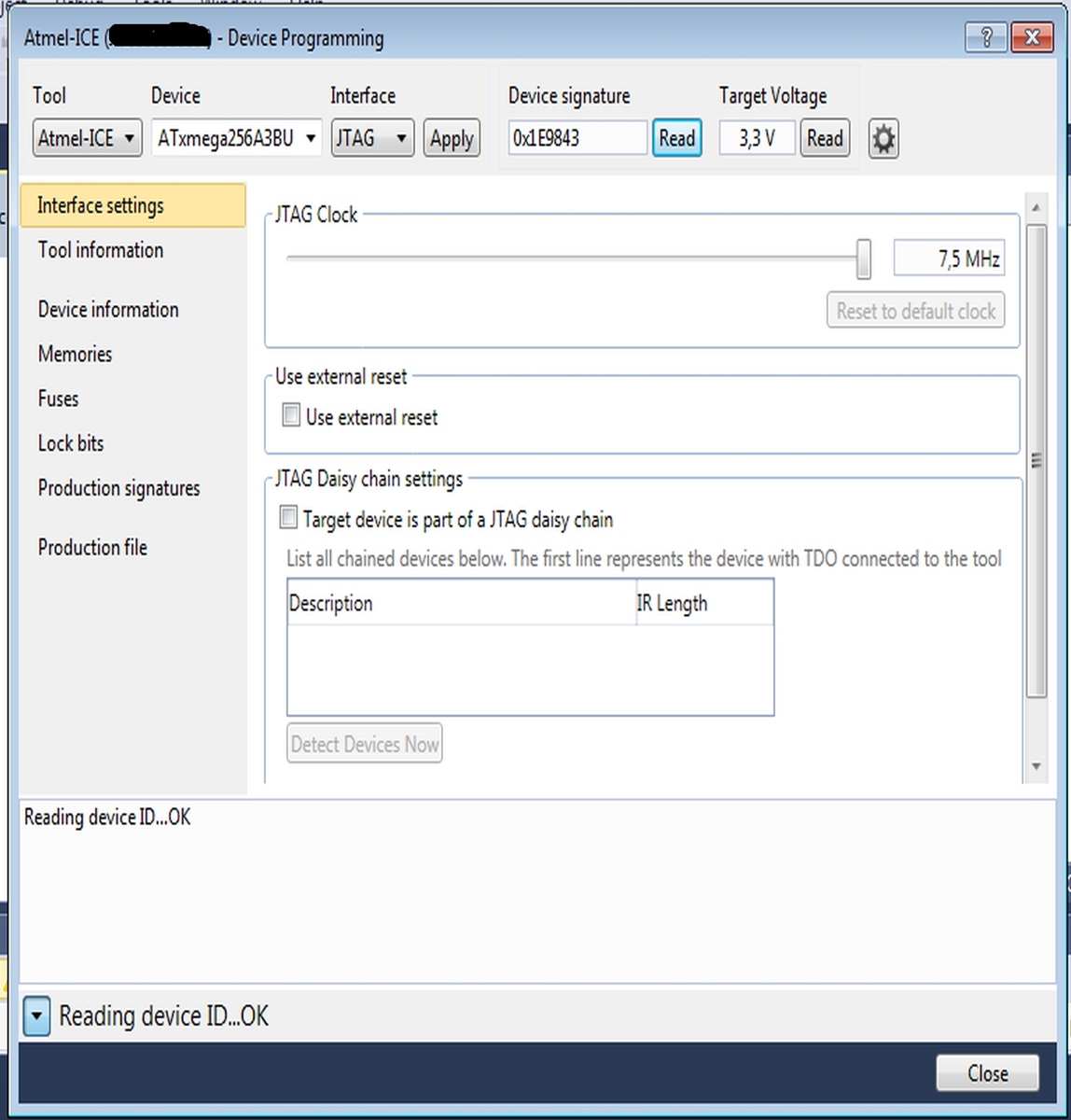Click Reset to default clock
1071x1120 pixels.
(916, 311)
